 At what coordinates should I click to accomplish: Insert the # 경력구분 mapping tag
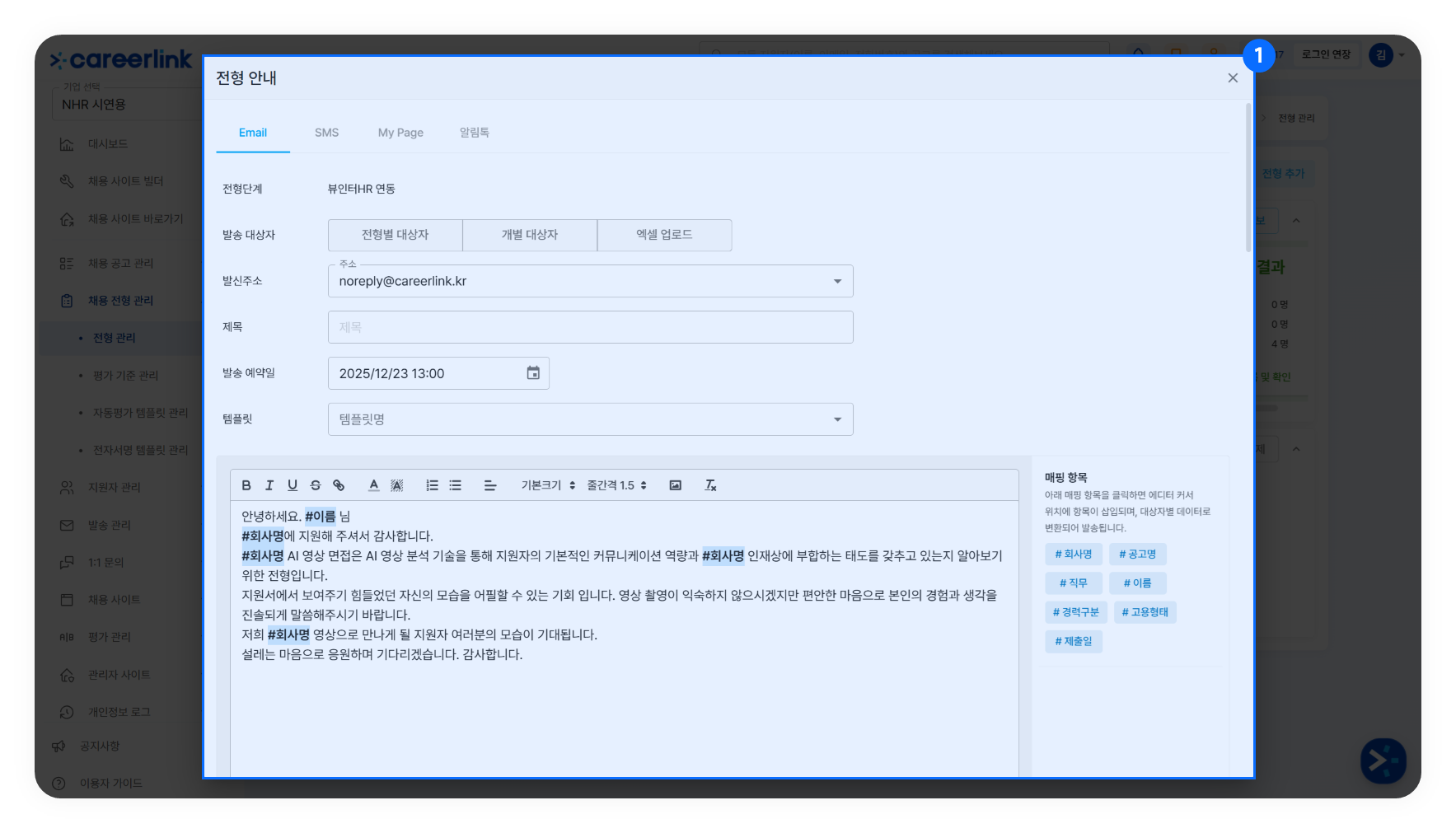(x=1076, y=612)
